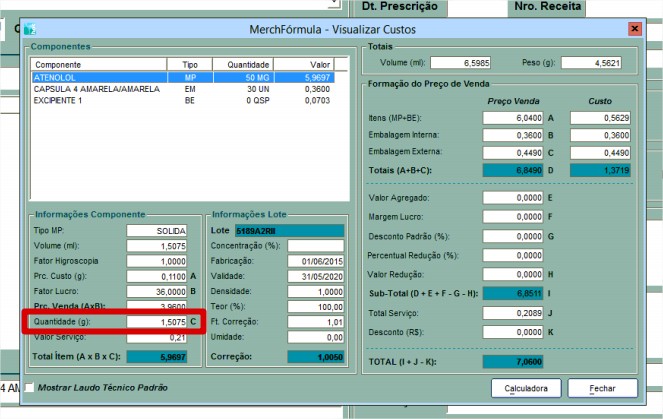The image size is (663, 419).
Task: Click the Peso (g) totals field
Action: 591,63
